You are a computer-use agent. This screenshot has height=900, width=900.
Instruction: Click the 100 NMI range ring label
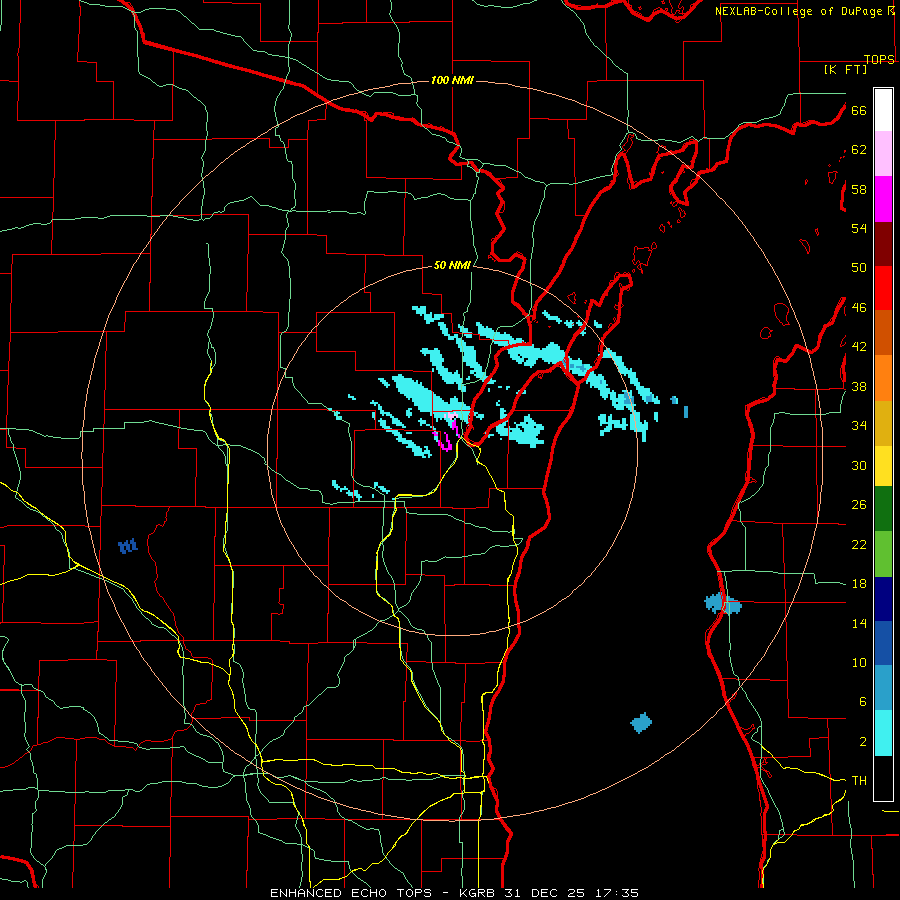pos(452,80)
